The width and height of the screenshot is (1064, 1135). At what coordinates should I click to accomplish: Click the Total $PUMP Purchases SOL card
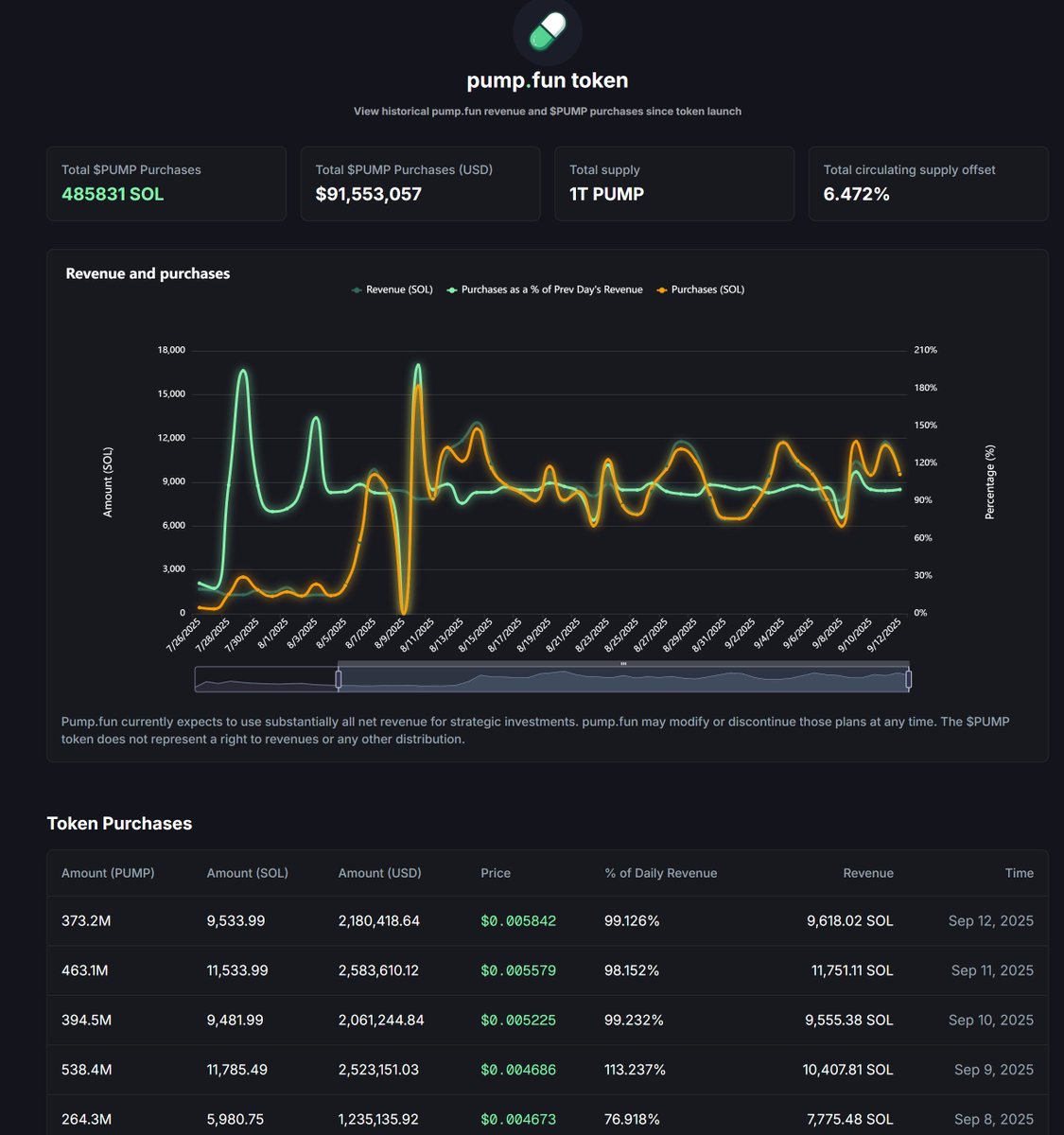pyautogui.click(x=166, y=183)
